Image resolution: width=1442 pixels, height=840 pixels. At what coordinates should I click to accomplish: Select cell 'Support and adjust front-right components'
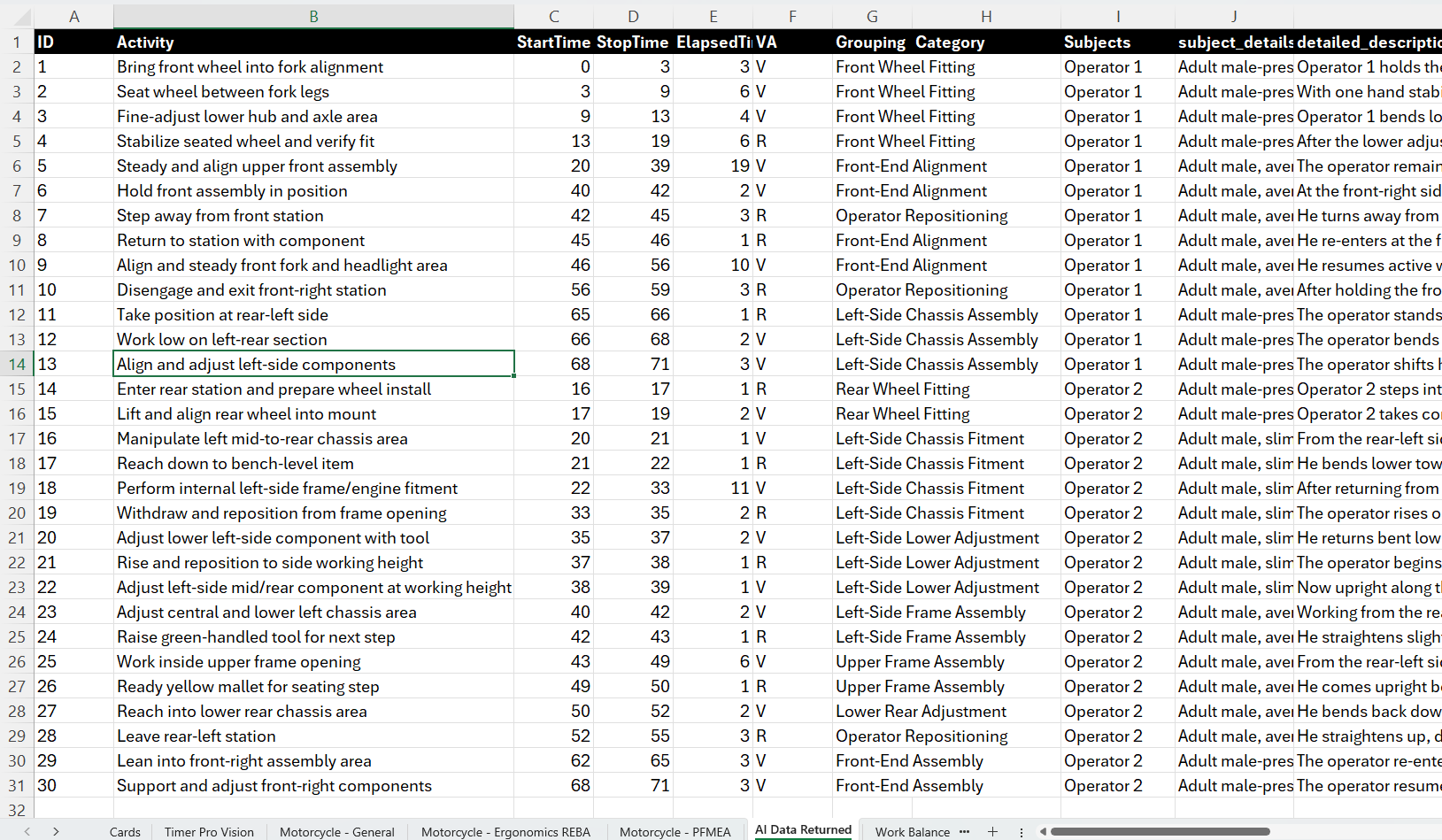[313, 785]
